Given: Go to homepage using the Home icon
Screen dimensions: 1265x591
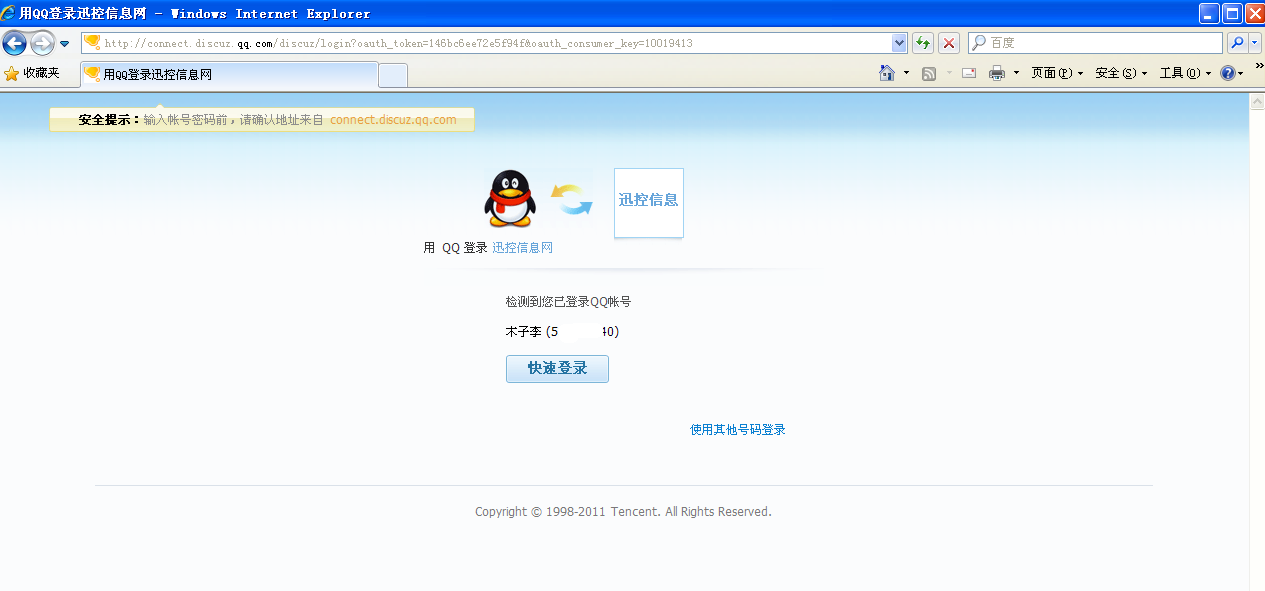Looking at the screenshot, I should tap(885, 72).
